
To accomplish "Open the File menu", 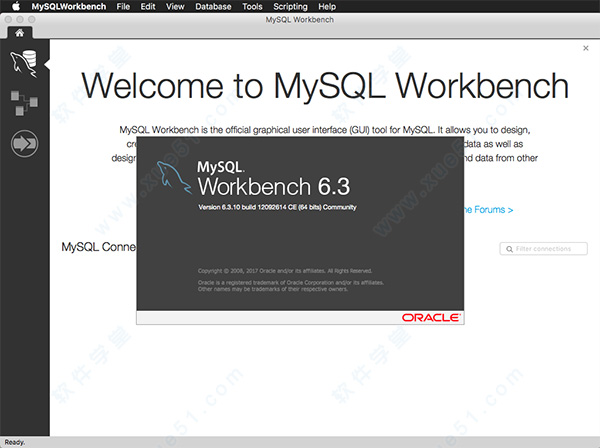I will point(123,6).
